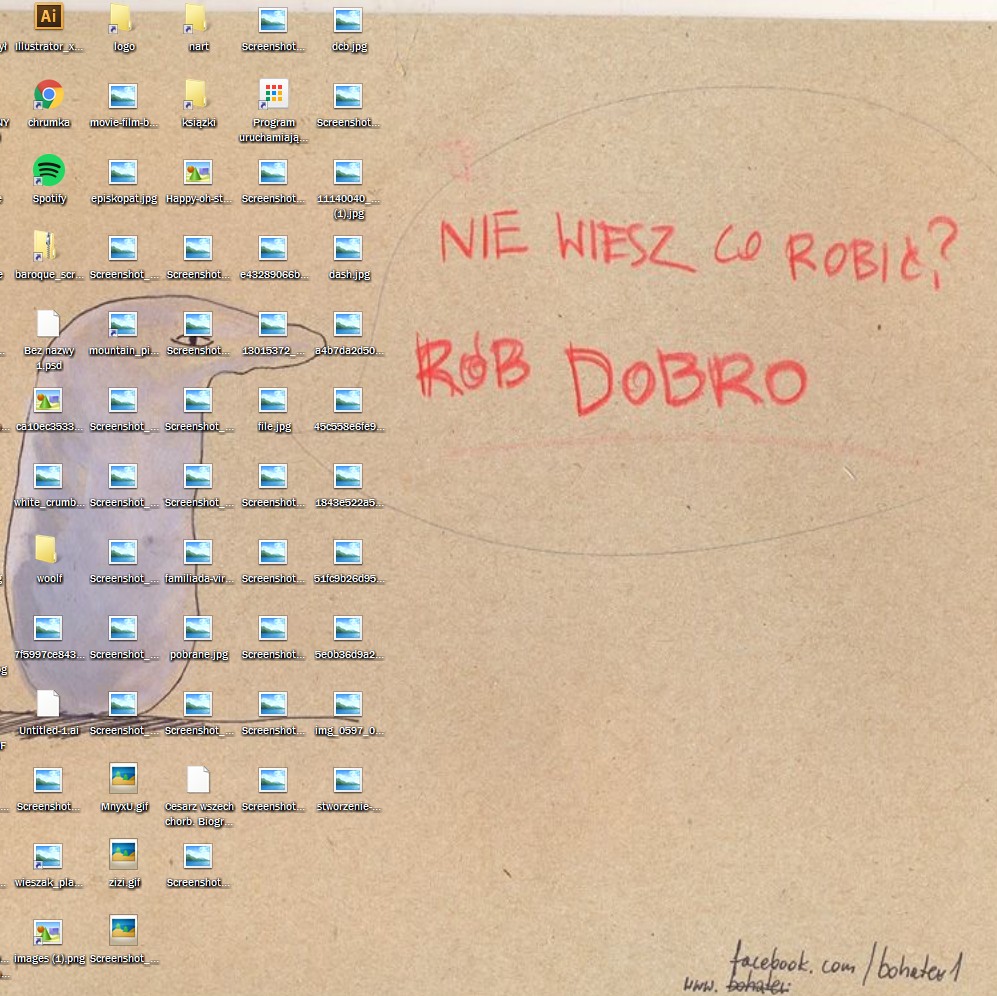Image resolution: width=997 pixels, height=996 pixels.
Task: Click the nart folder shortcut
Action: [197, 18]
